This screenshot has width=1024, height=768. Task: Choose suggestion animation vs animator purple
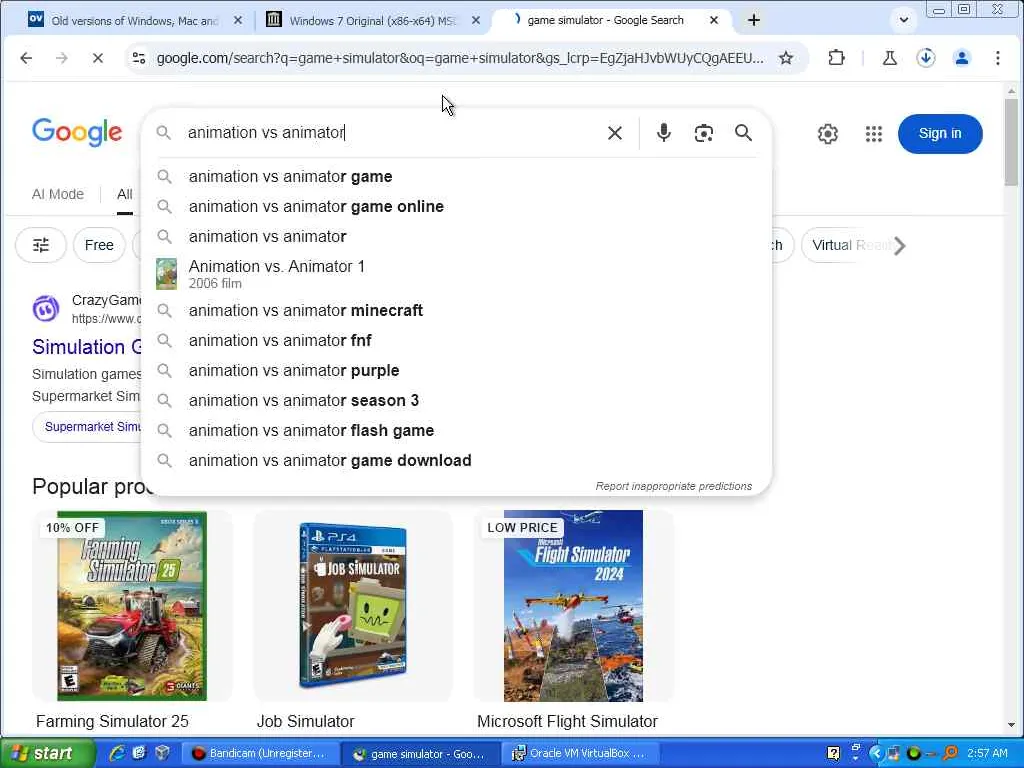click(x=456, y=370)
